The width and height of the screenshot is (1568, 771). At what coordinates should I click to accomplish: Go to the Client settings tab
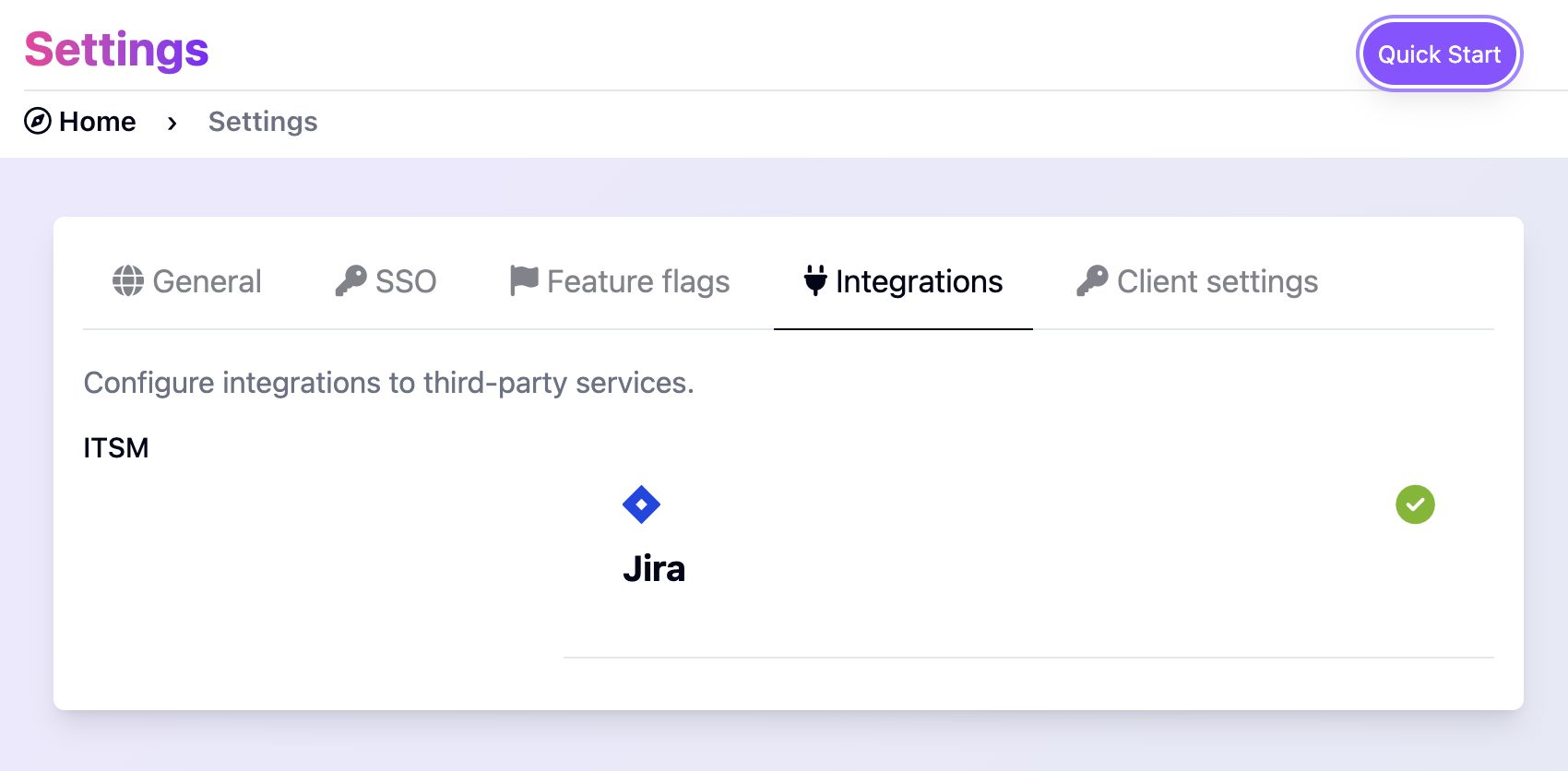tap(1197, 281)
